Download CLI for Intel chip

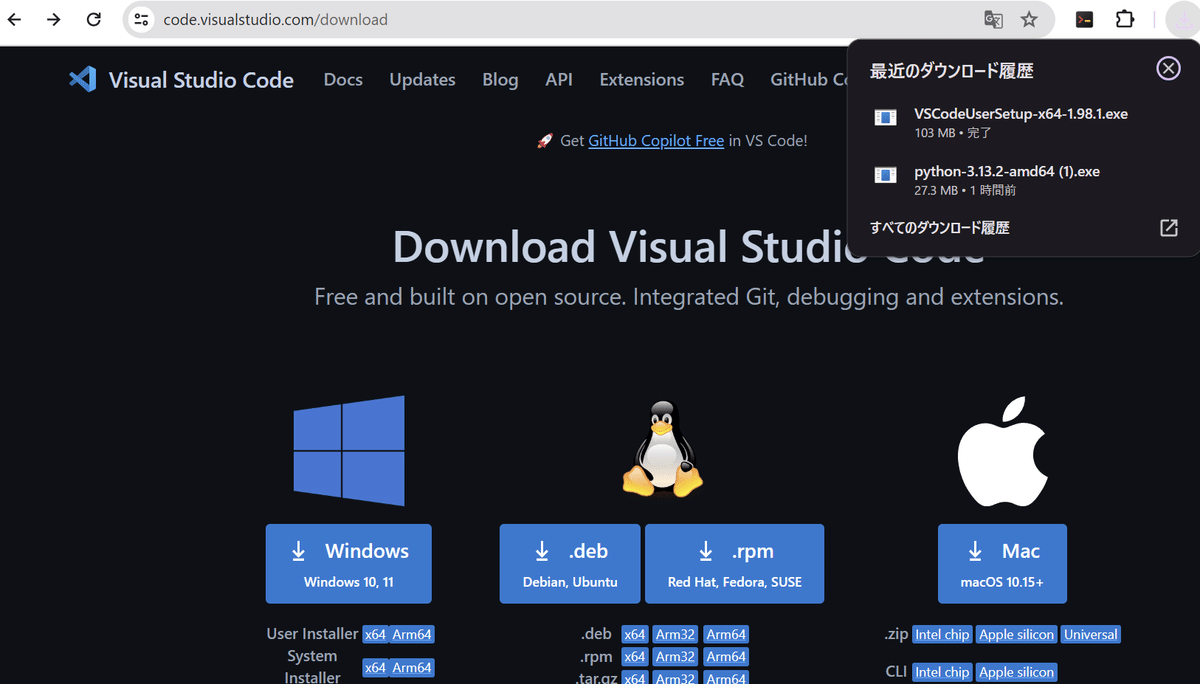point(942,672)
